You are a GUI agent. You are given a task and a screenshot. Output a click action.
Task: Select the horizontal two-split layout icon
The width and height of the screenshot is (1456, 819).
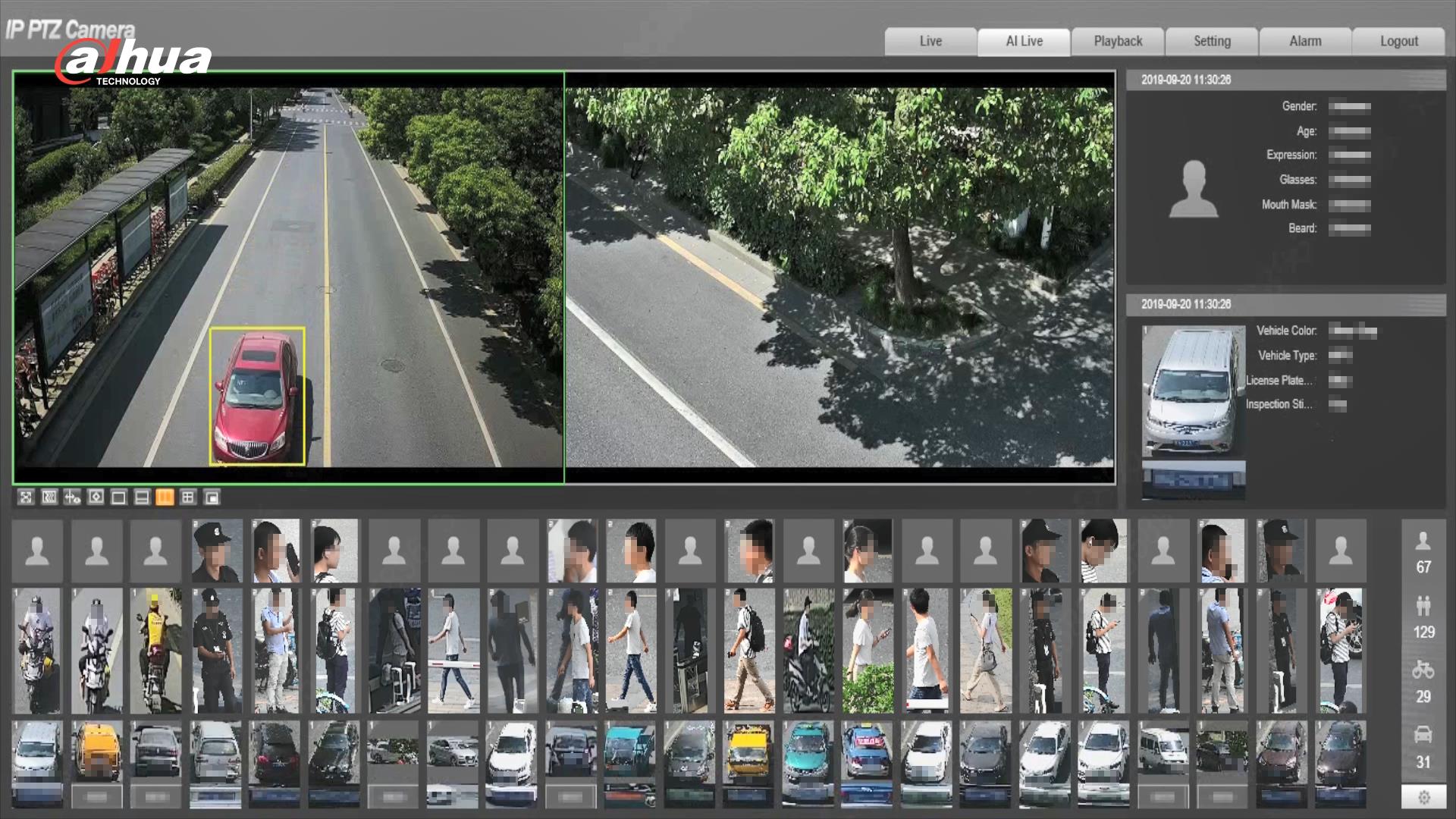point(142,497)
